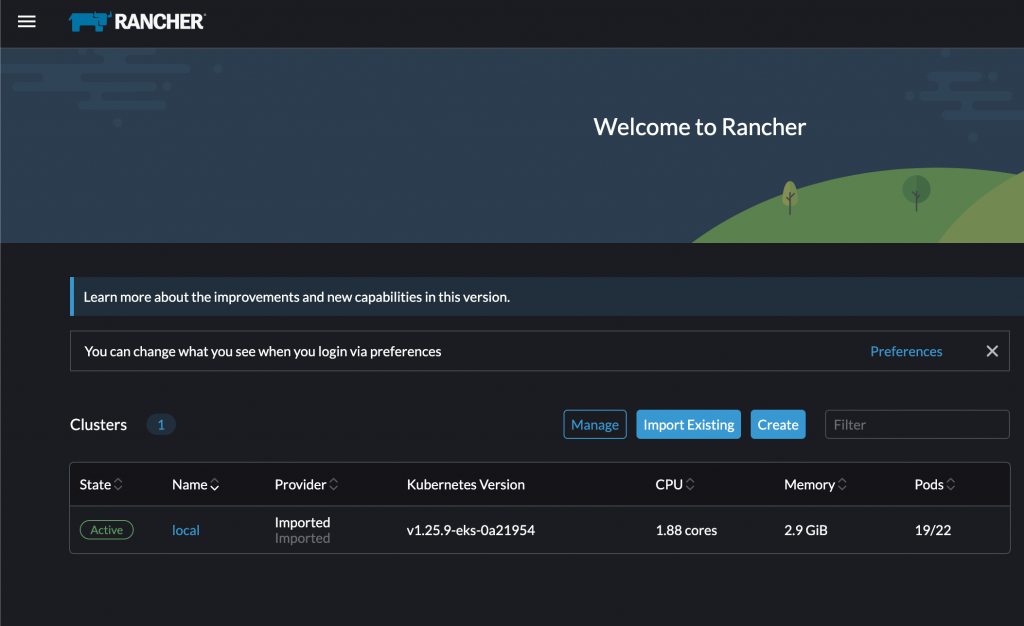Sort clusters by CPU column
The height and width of the screenshot is (626, 1024).
point(675,484)
